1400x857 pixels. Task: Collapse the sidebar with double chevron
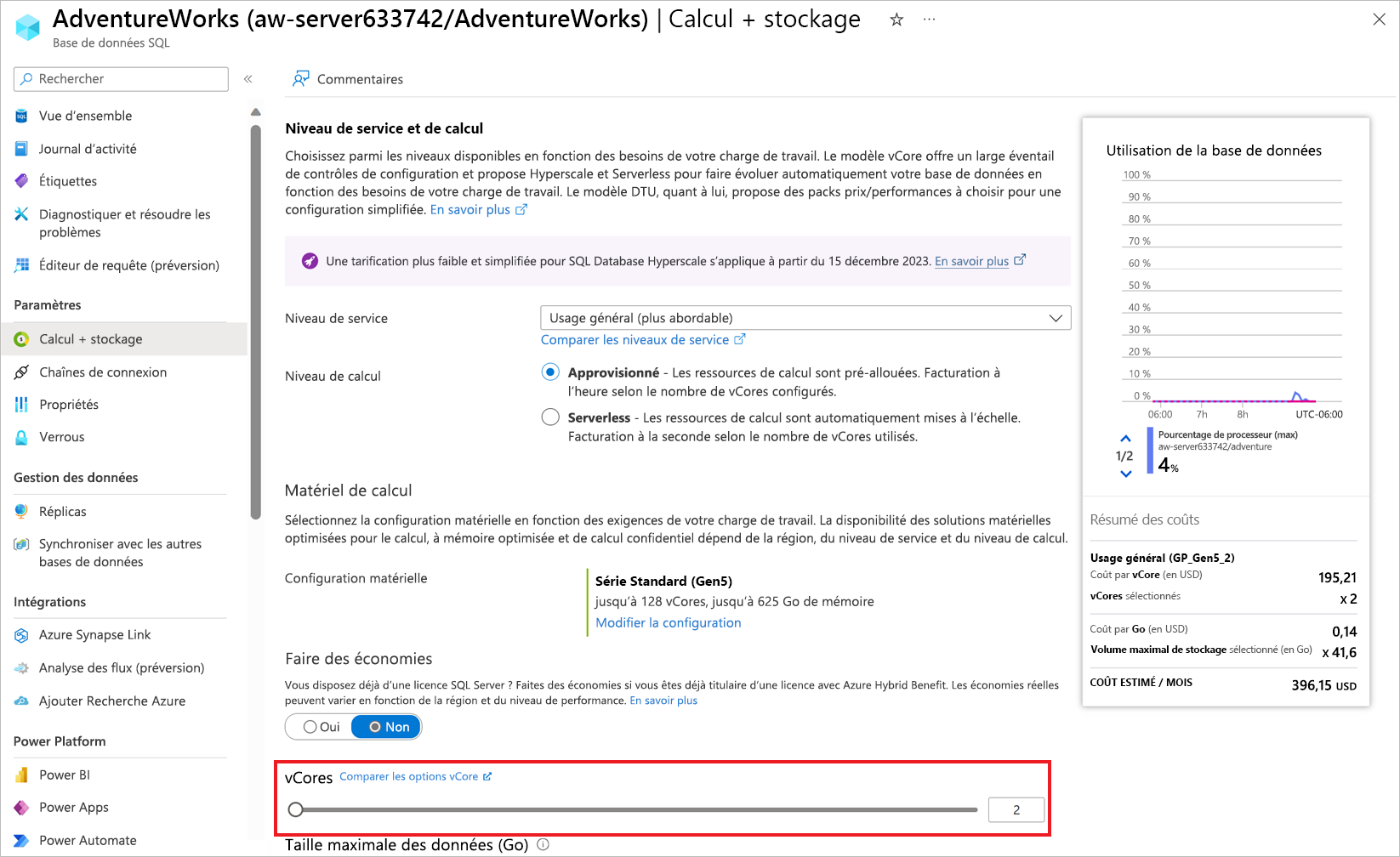coord(248,79)
